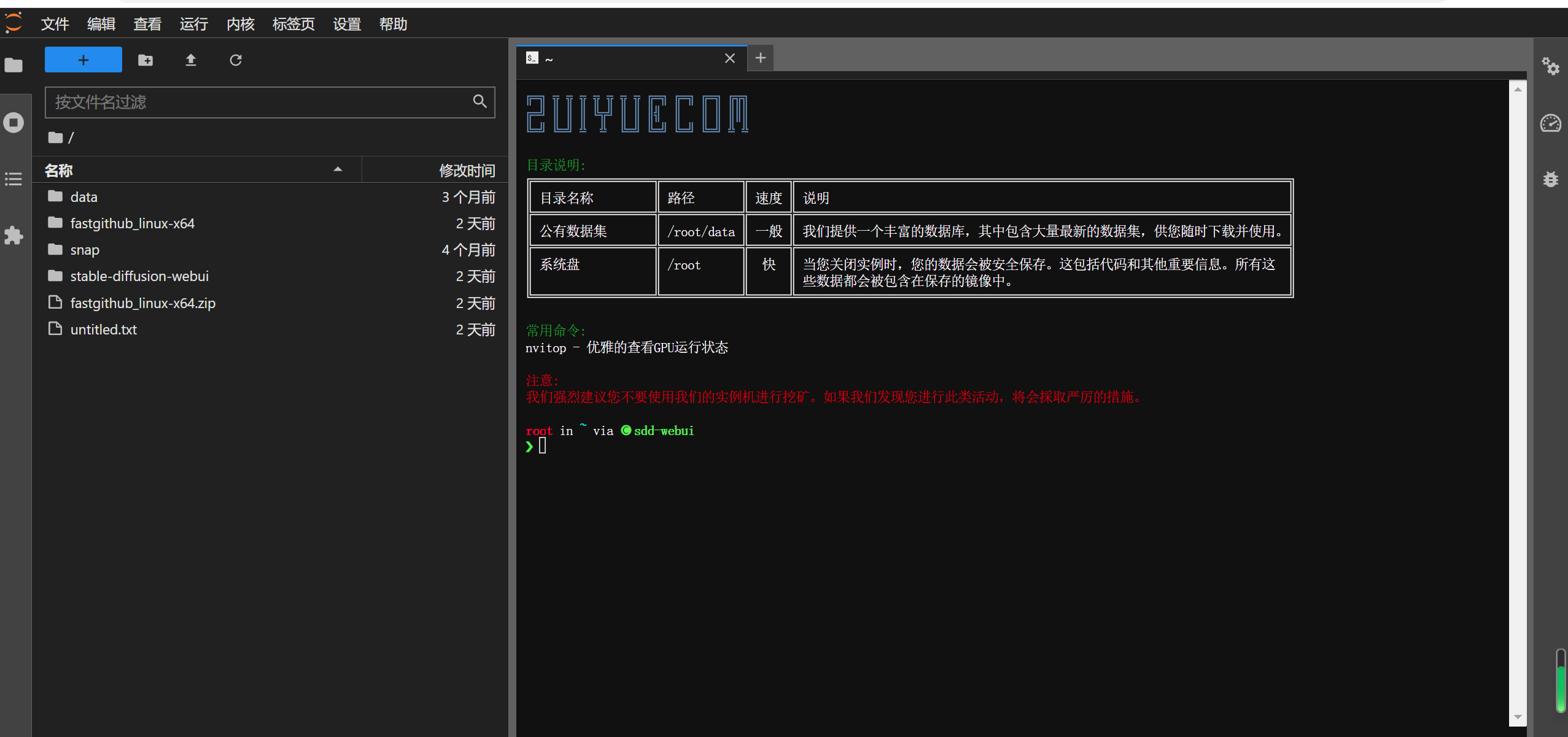Select the untitled.txt file

[x=270, y=330]
